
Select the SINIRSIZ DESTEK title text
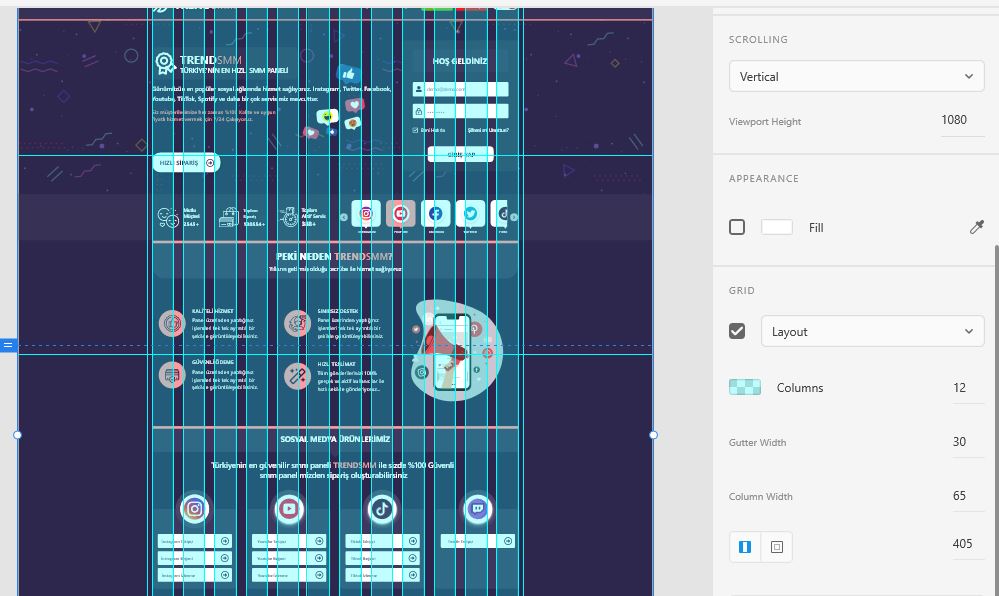(x=338, y=311)
